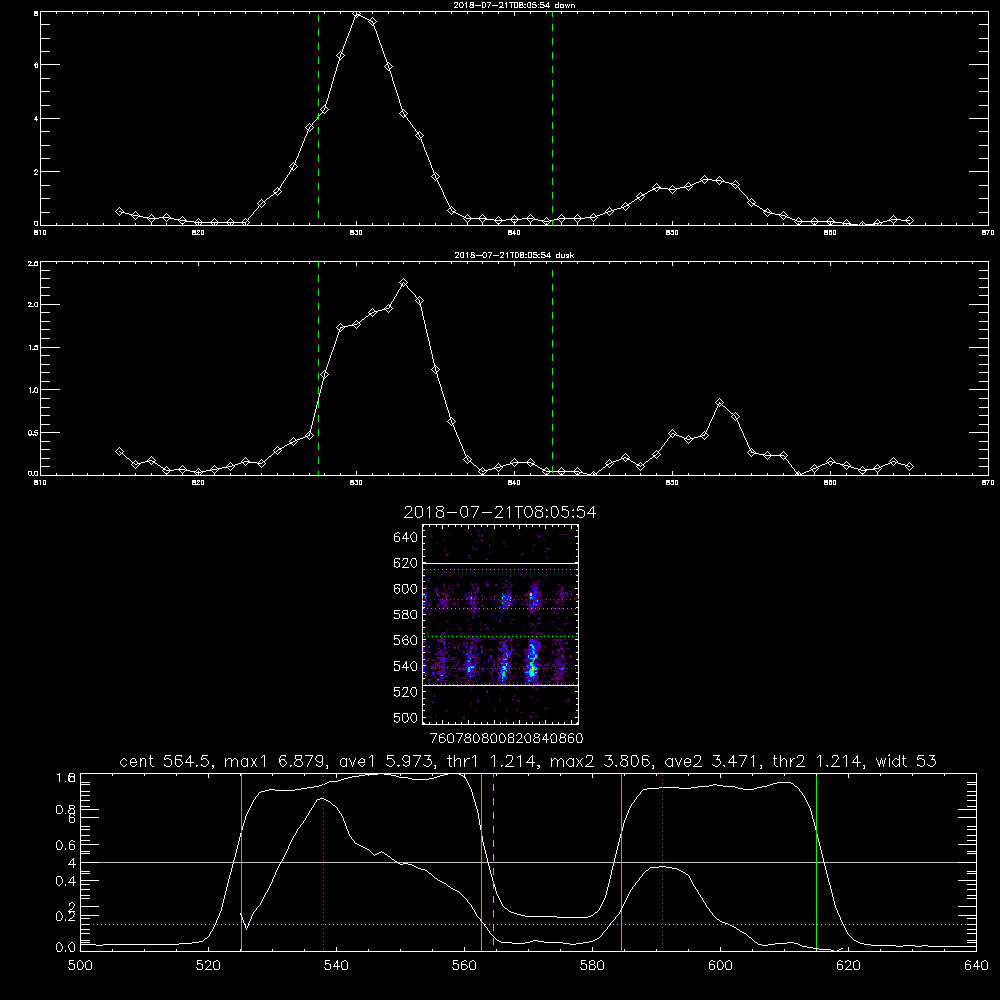
Task: Click the peak data point of the dusk curve
Action: point(403,283)
